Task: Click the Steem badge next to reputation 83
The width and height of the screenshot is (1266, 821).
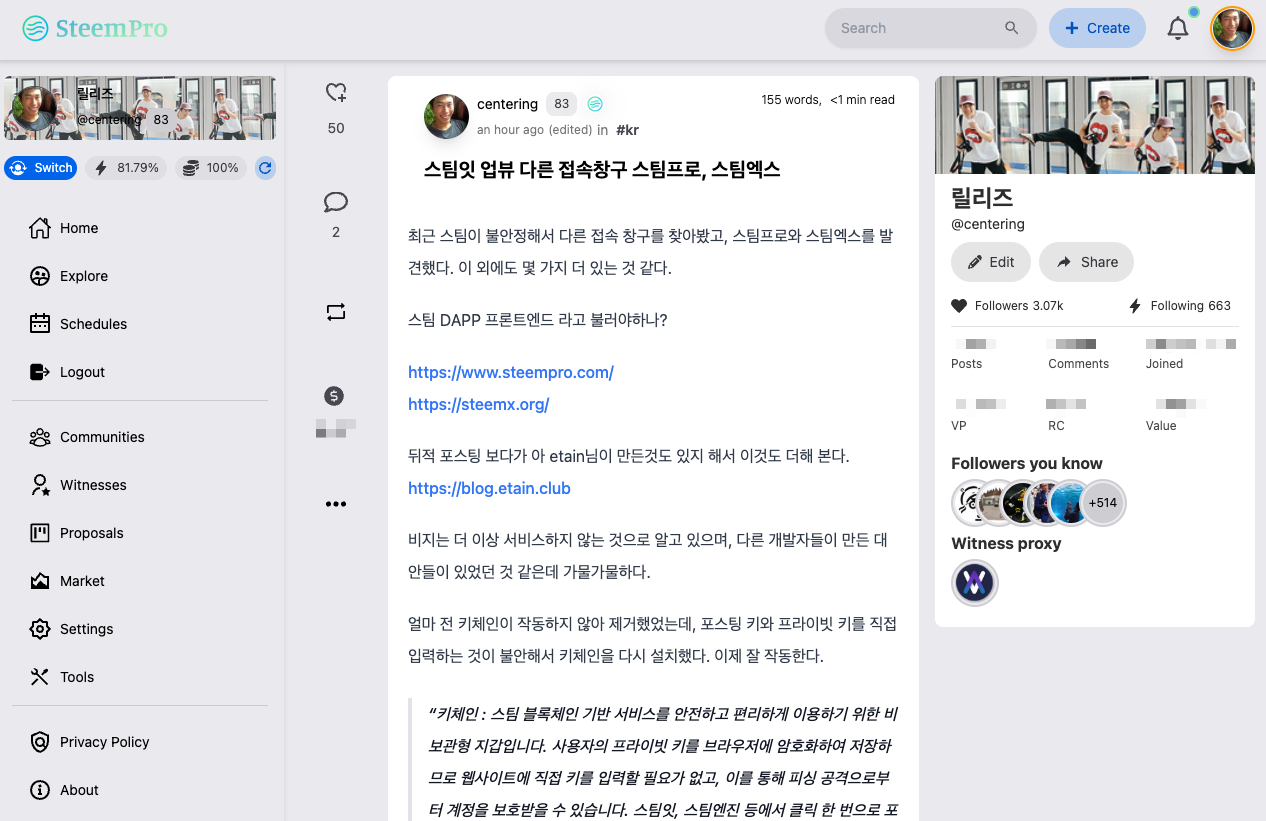Action: click(x=595, y=104)
